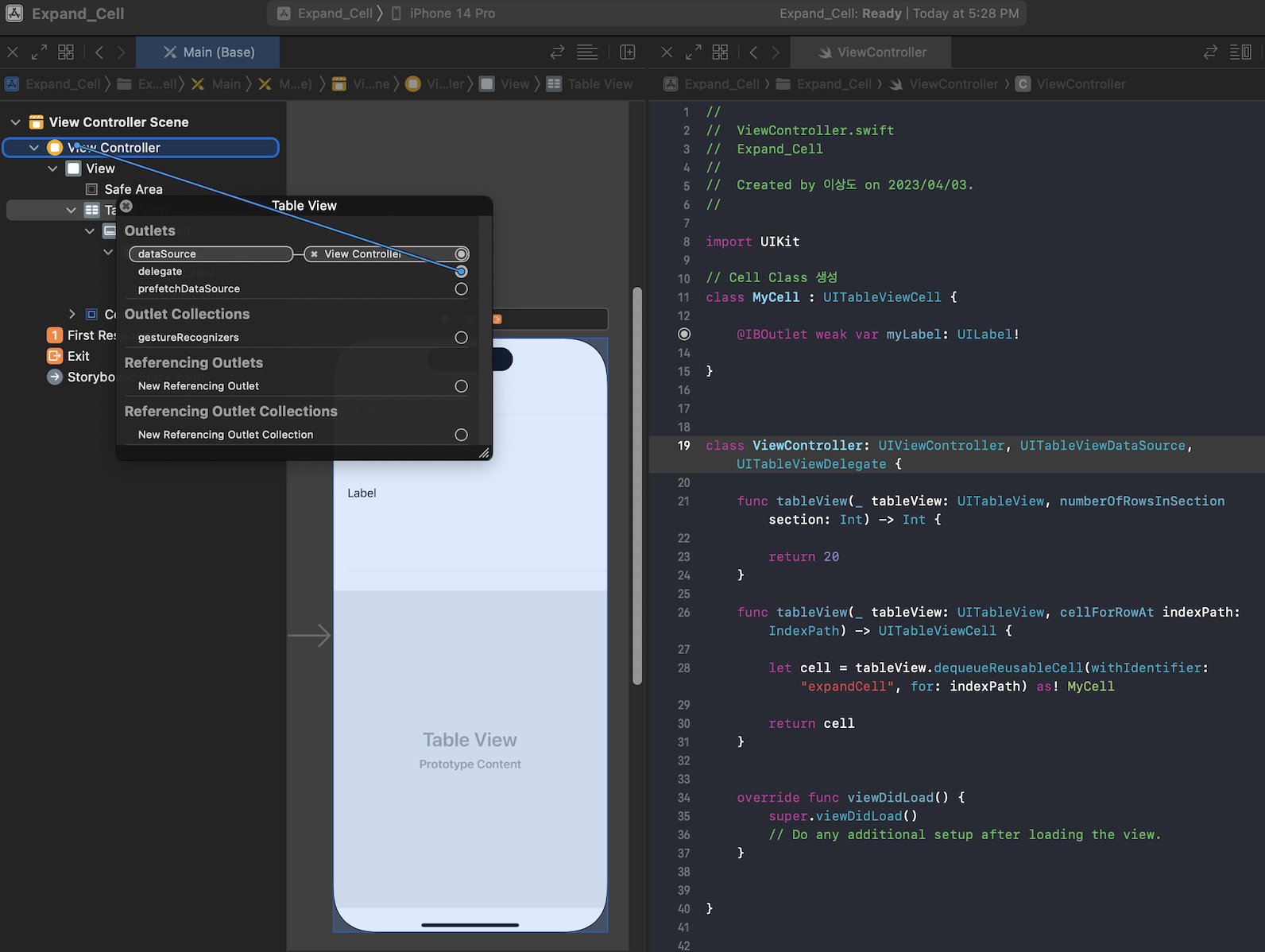
Task: Expand the collapsed Constraints row arrow
Action: pos(72,314)
